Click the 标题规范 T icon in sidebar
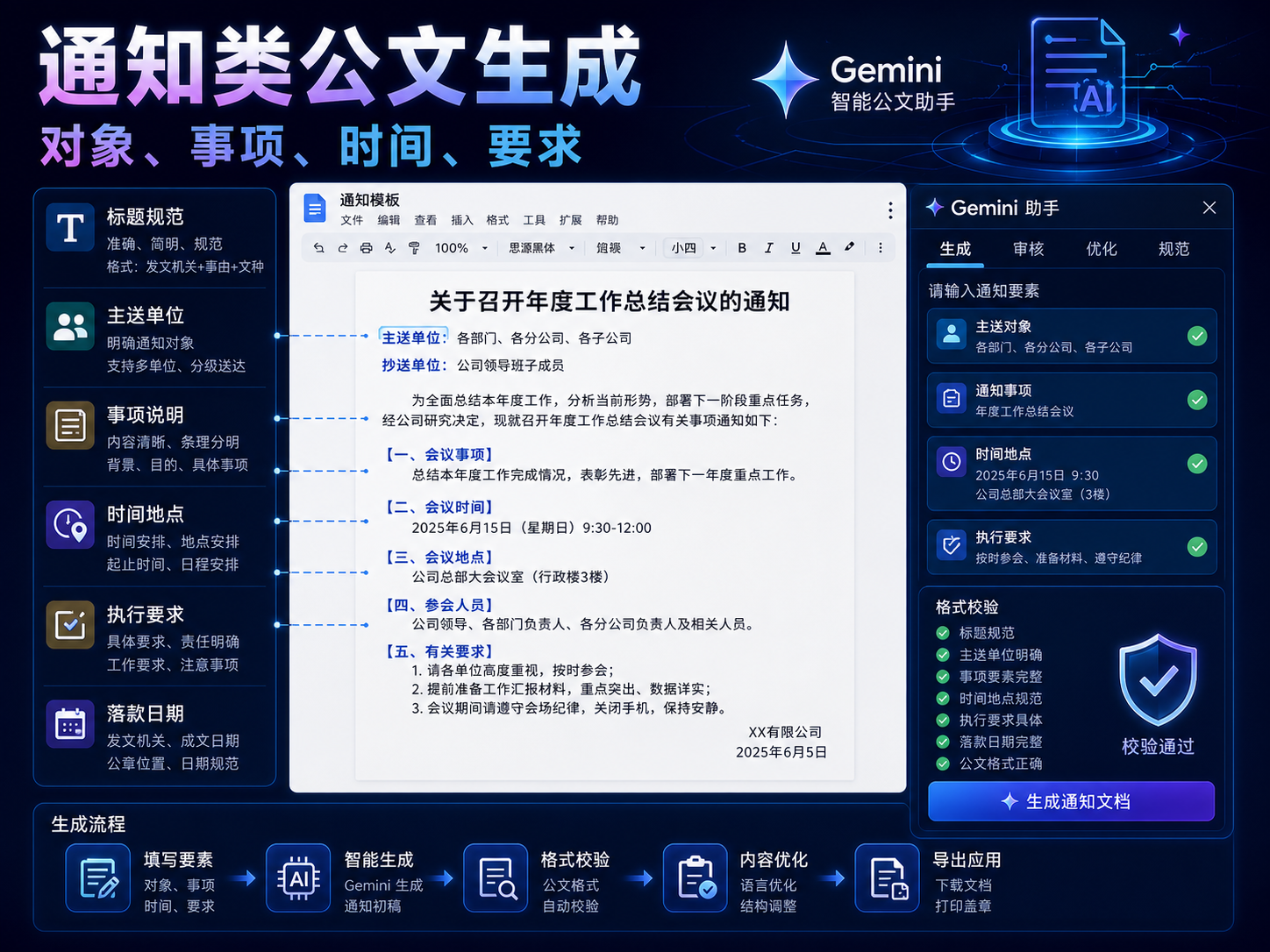Viewport: 1270px width, 952px height. [x=70, y=228]
